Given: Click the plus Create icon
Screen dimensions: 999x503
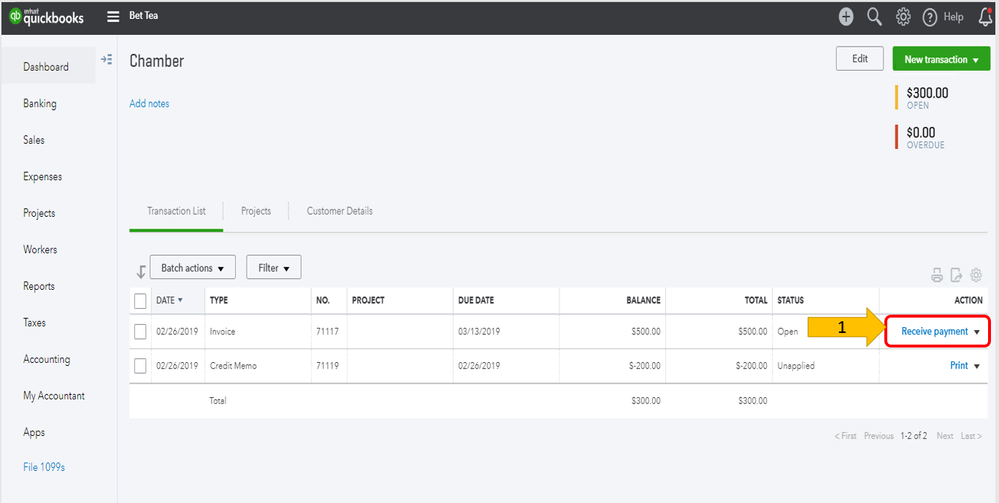Looking at the screenshot, I should pyautogui.click(x=846, y=17).
